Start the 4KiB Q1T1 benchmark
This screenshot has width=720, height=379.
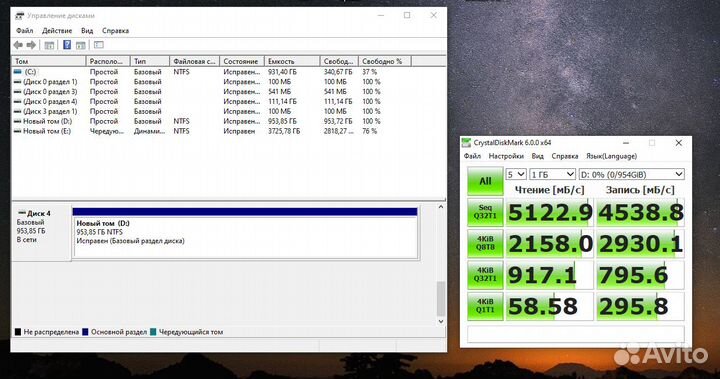(485, 305)
